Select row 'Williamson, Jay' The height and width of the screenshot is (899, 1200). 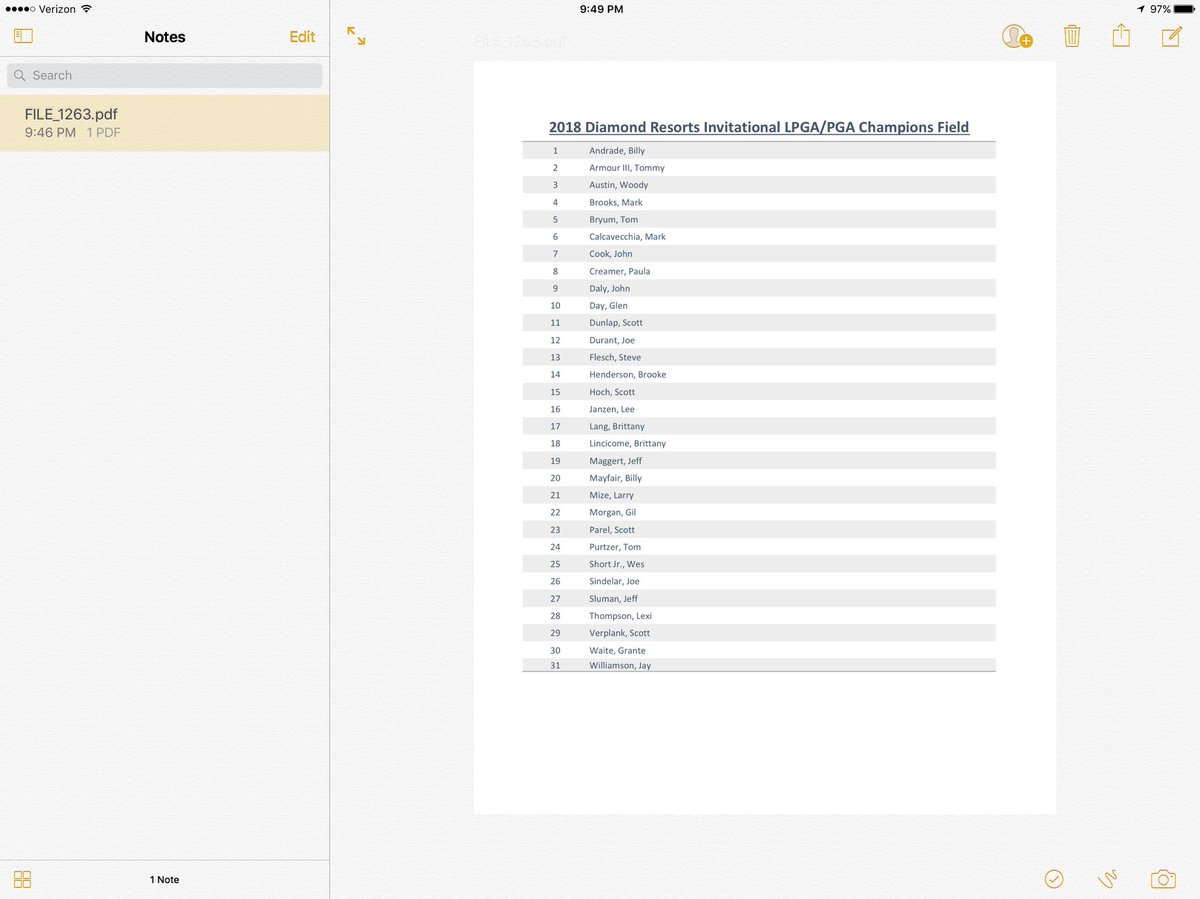click(759, 665)
